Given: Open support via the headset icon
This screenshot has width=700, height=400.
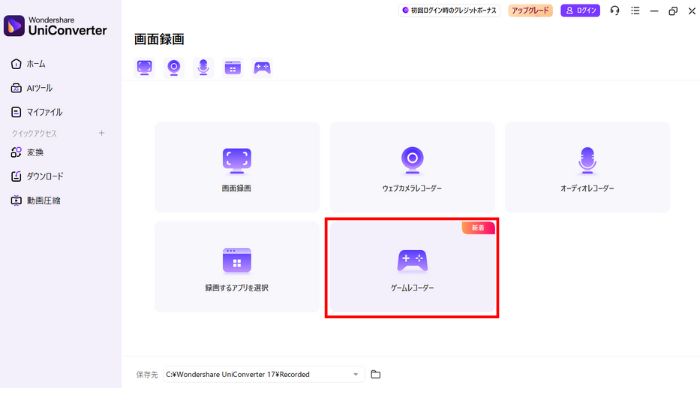Looking at the screenshot, I should [x=615, y=10].
